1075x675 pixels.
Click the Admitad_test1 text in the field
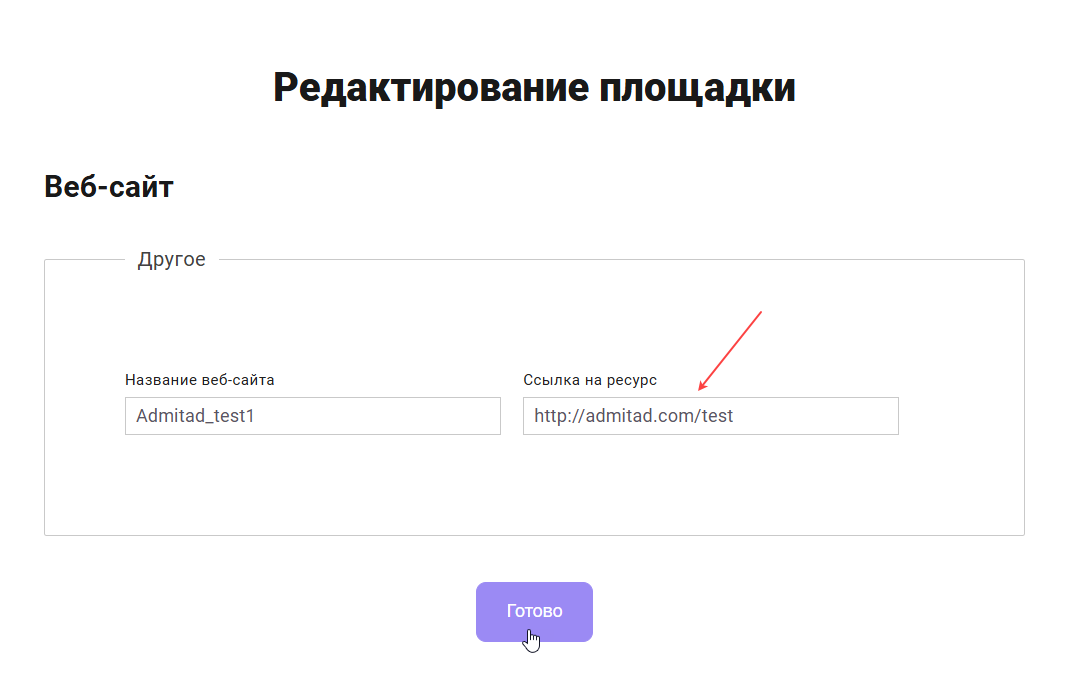(x=195, y=416)
